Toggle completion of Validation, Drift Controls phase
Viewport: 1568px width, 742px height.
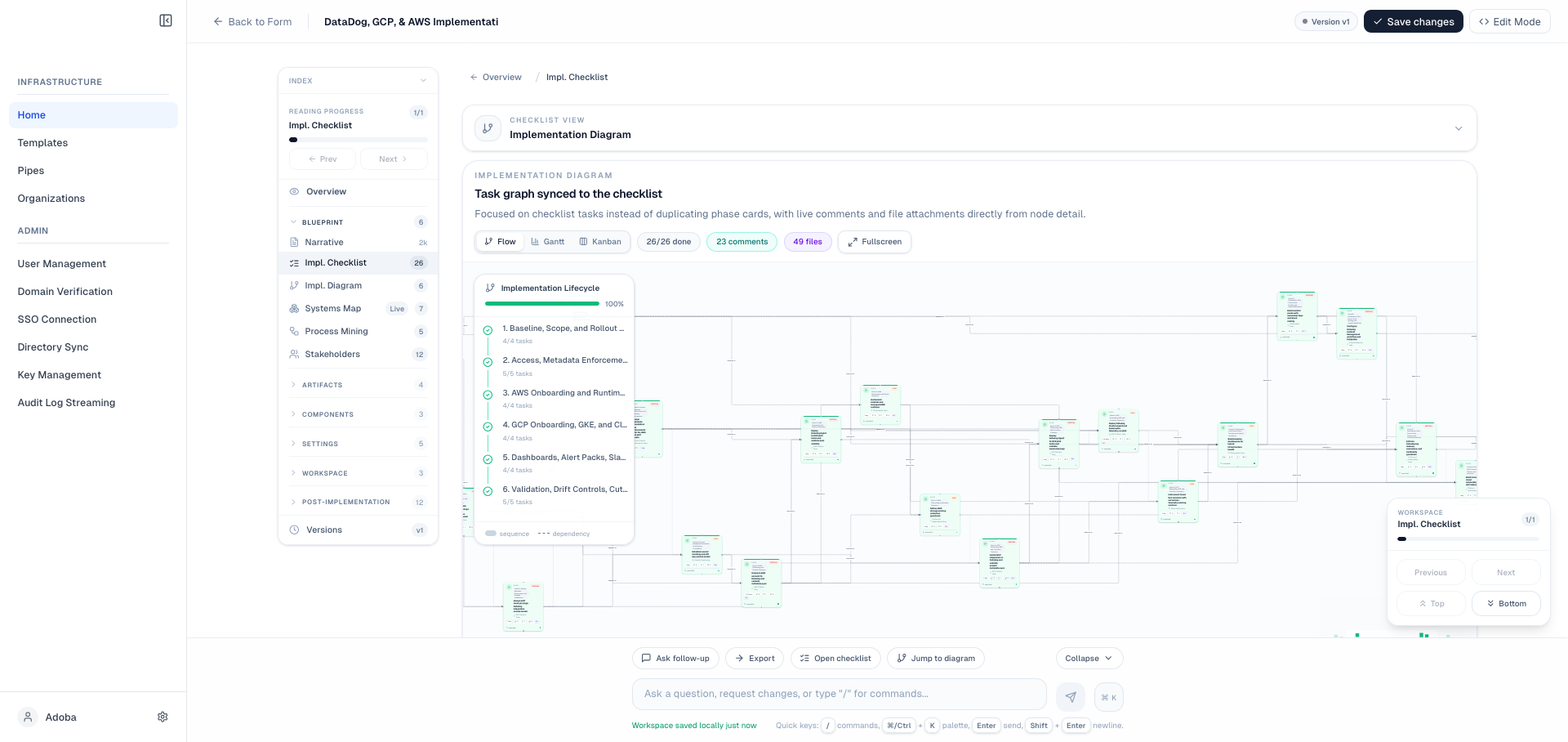(x=488, y=491)
